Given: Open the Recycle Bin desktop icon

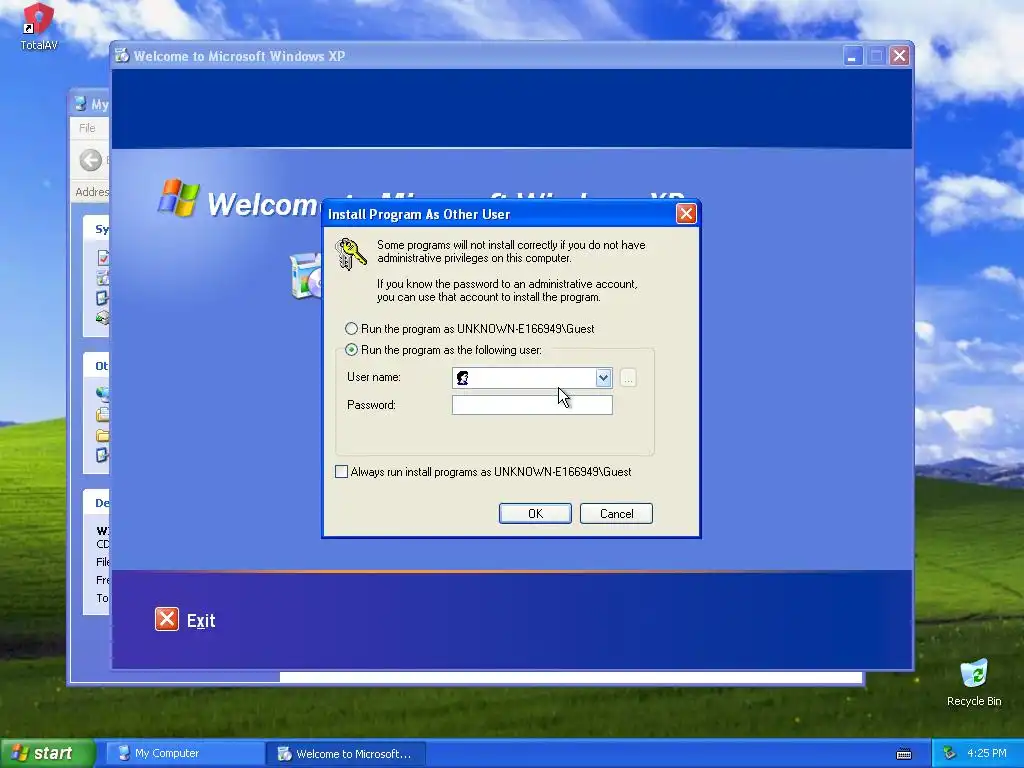Looking at the screenshot, I should [974, 682].
